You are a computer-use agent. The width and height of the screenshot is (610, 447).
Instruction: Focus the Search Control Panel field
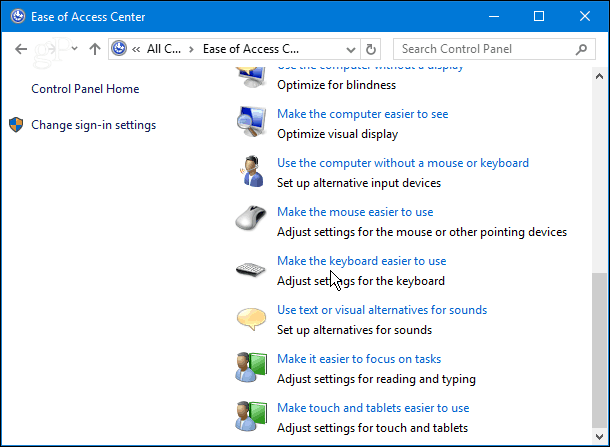pos(494,49)
